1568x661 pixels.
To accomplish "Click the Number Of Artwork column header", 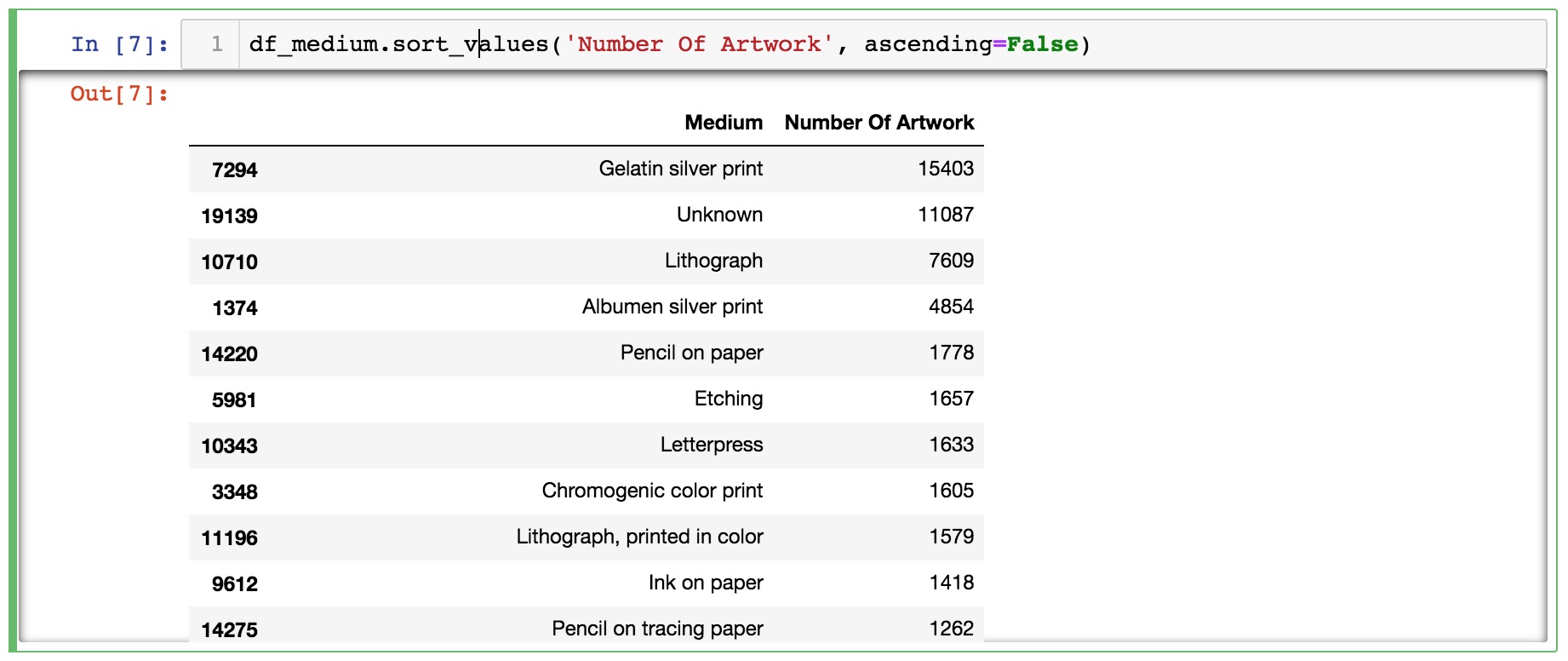I will click(x=878, y=123).
